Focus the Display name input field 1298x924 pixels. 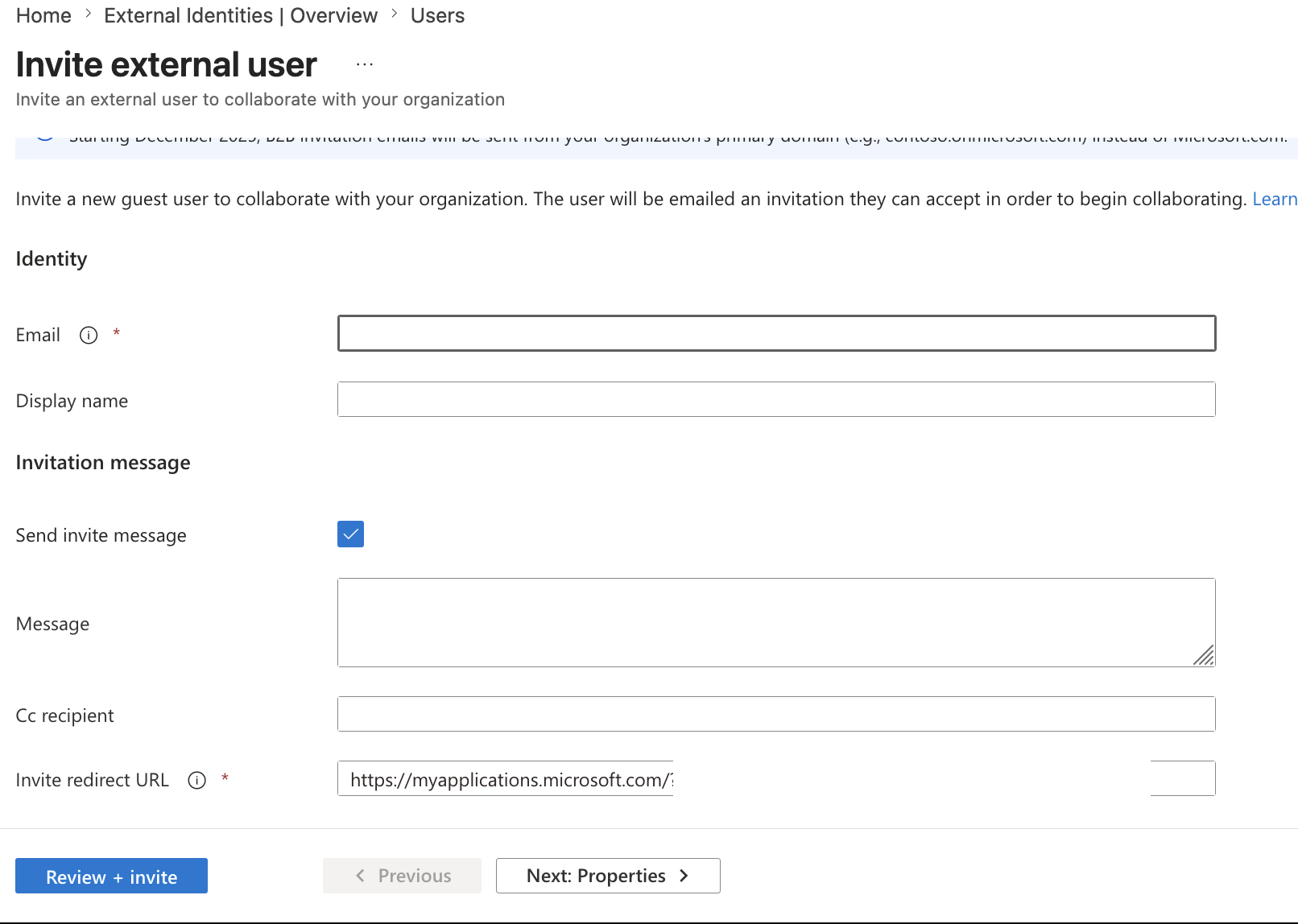coord(776,399)
